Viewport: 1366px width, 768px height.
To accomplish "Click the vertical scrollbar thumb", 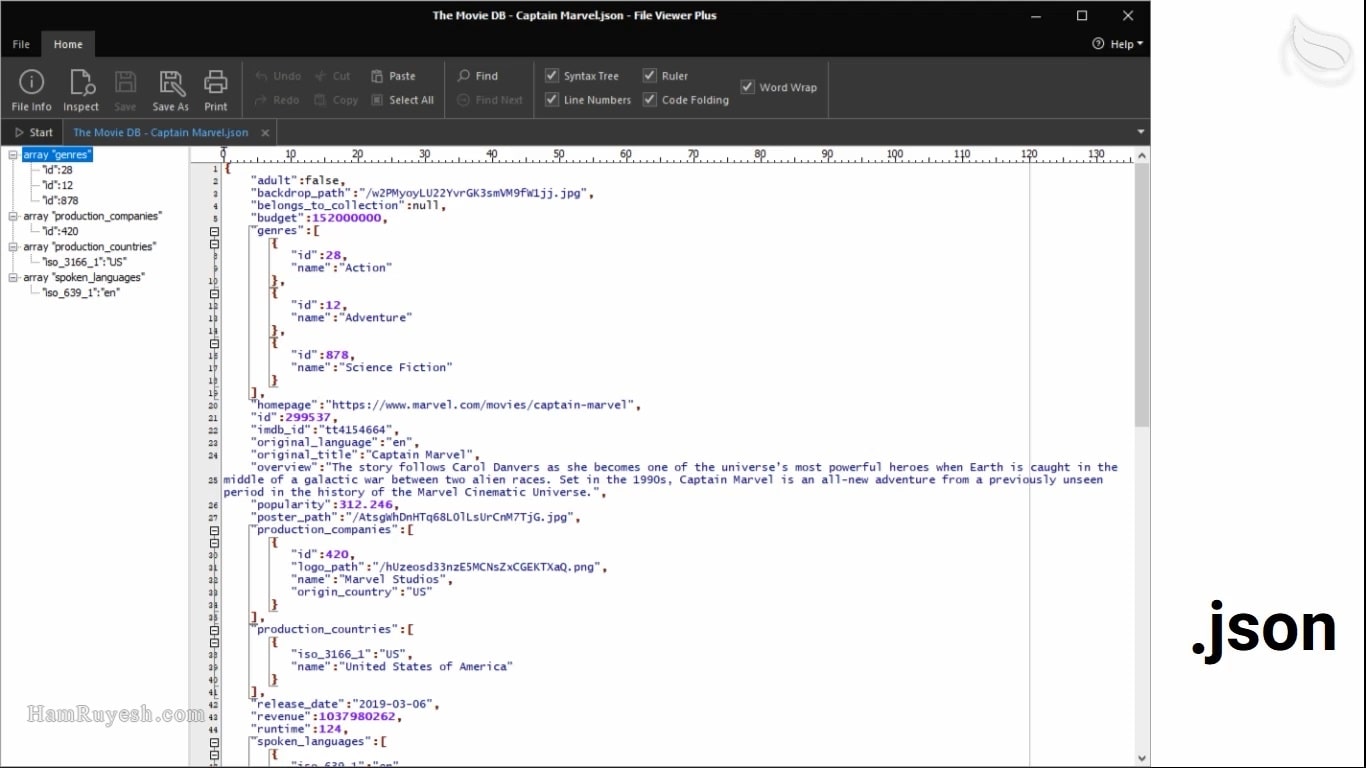I will pyautogui.click(x=1142, y=295).
